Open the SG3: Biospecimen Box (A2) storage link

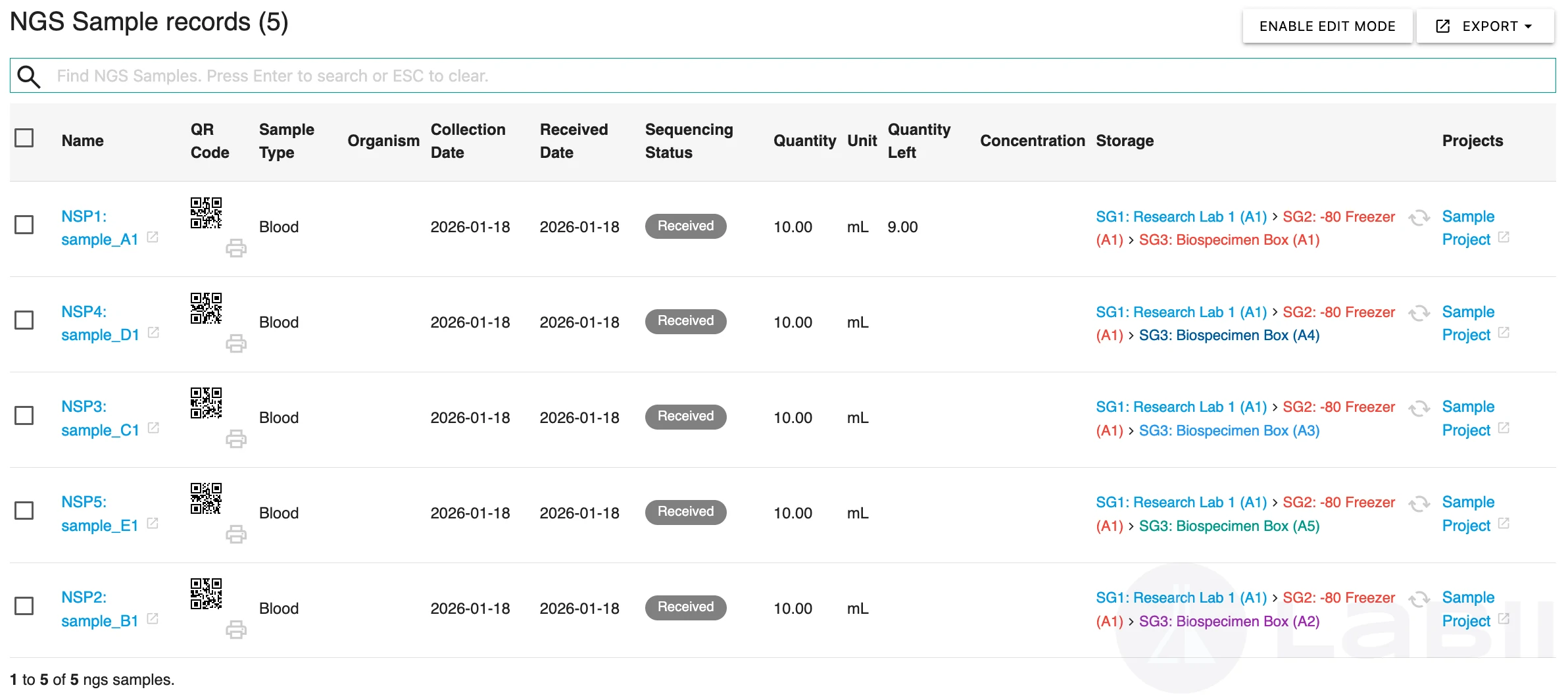[x=1229, y=622]
